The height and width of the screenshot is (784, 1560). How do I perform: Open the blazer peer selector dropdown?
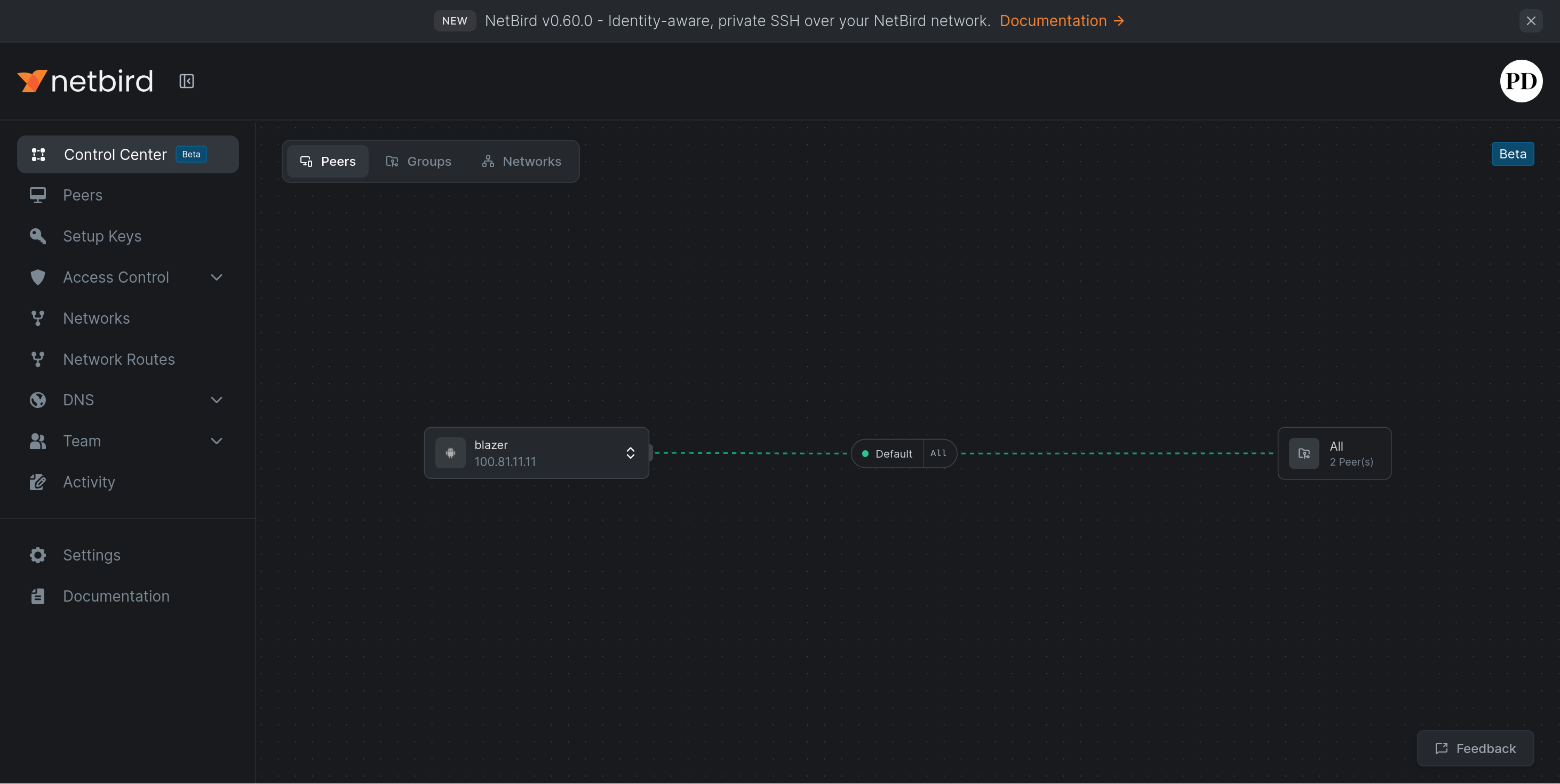point(630,453)
